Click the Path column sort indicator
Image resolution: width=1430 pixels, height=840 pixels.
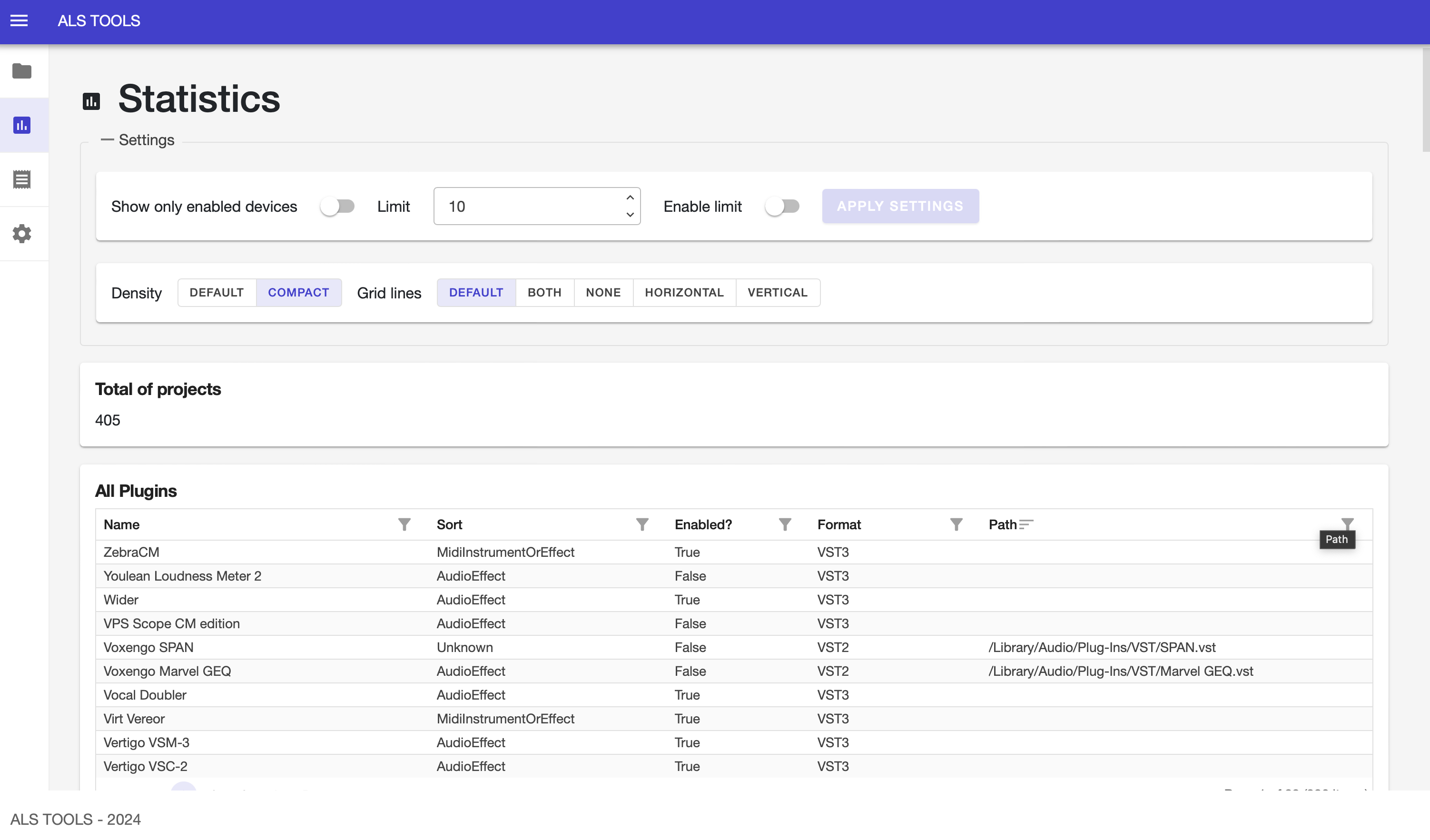(1026, 524)
